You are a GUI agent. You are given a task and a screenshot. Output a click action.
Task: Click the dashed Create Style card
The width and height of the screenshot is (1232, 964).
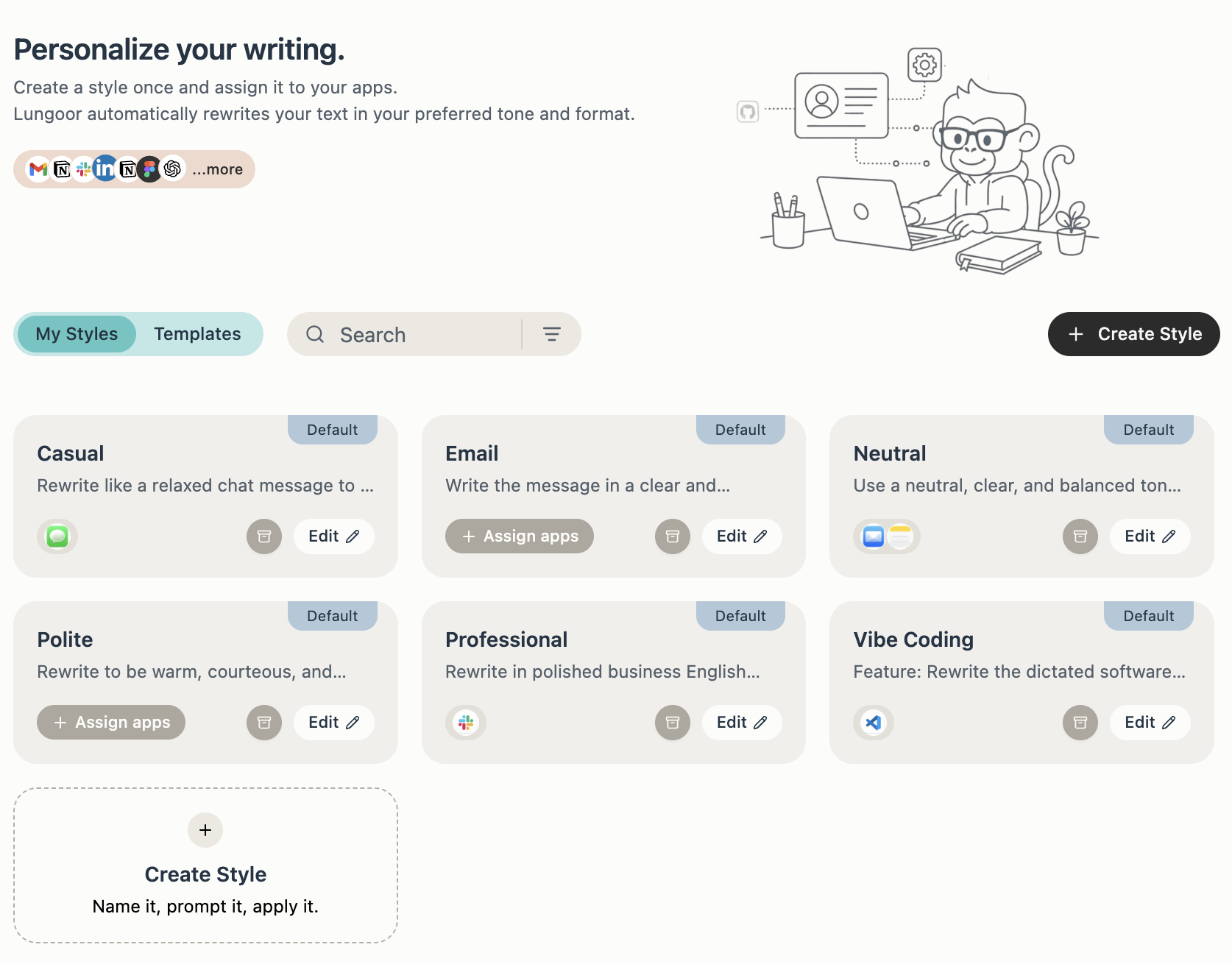(x=205, y=865)
